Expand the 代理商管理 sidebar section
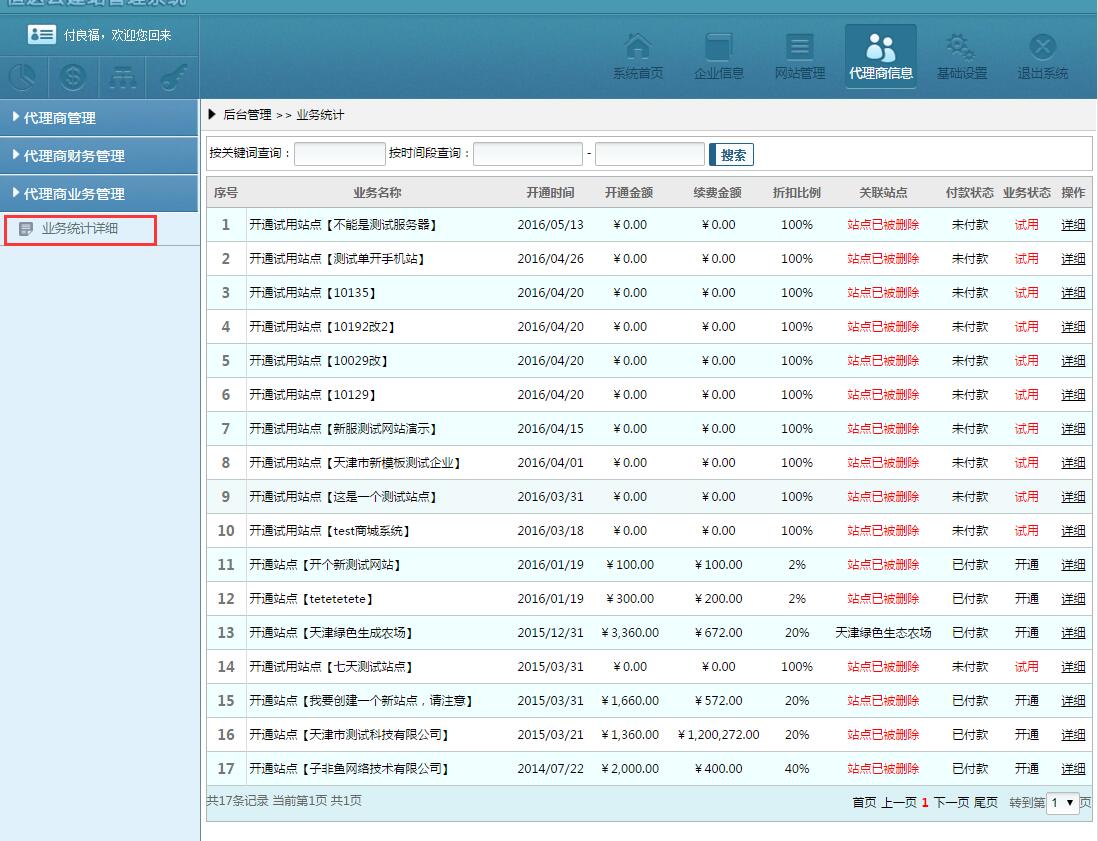Screen dimensions: 1098x841 click(99, 118)
